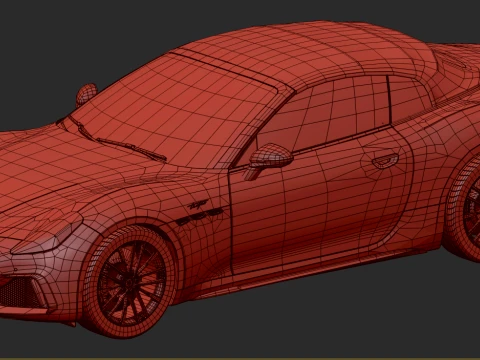This screenshot has width=480, height=360.
Task: Click the far-side mirror beyond the windshield
Action: click(x=86, y=94)
